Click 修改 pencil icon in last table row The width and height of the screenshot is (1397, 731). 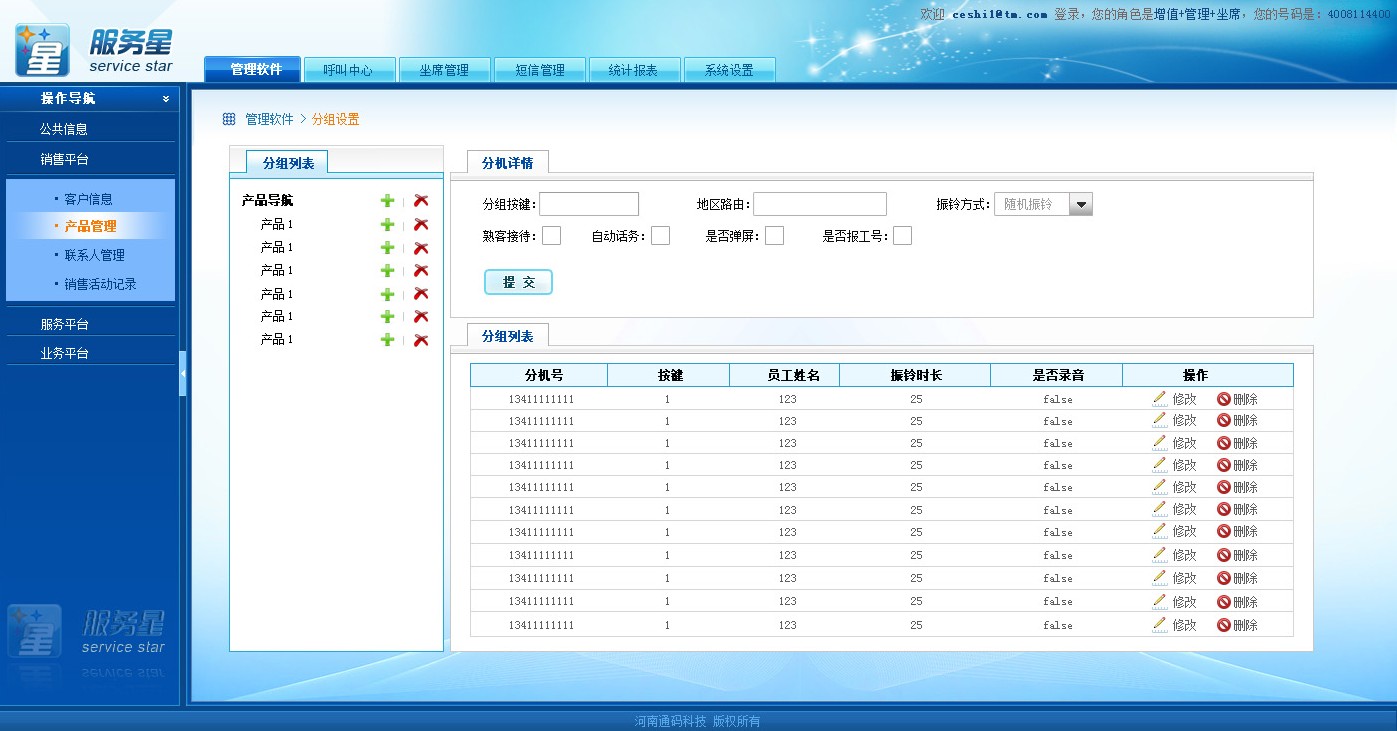click(x=1160, y=624)
